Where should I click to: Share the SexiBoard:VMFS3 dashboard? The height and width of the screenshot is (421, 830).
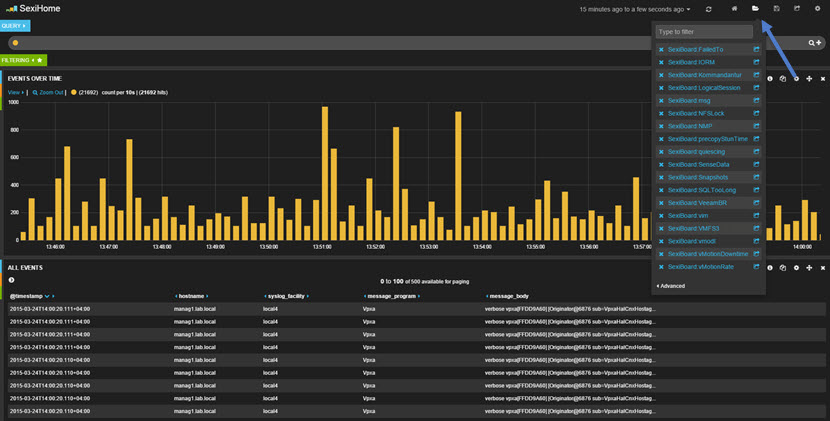(x=756, y=228)
